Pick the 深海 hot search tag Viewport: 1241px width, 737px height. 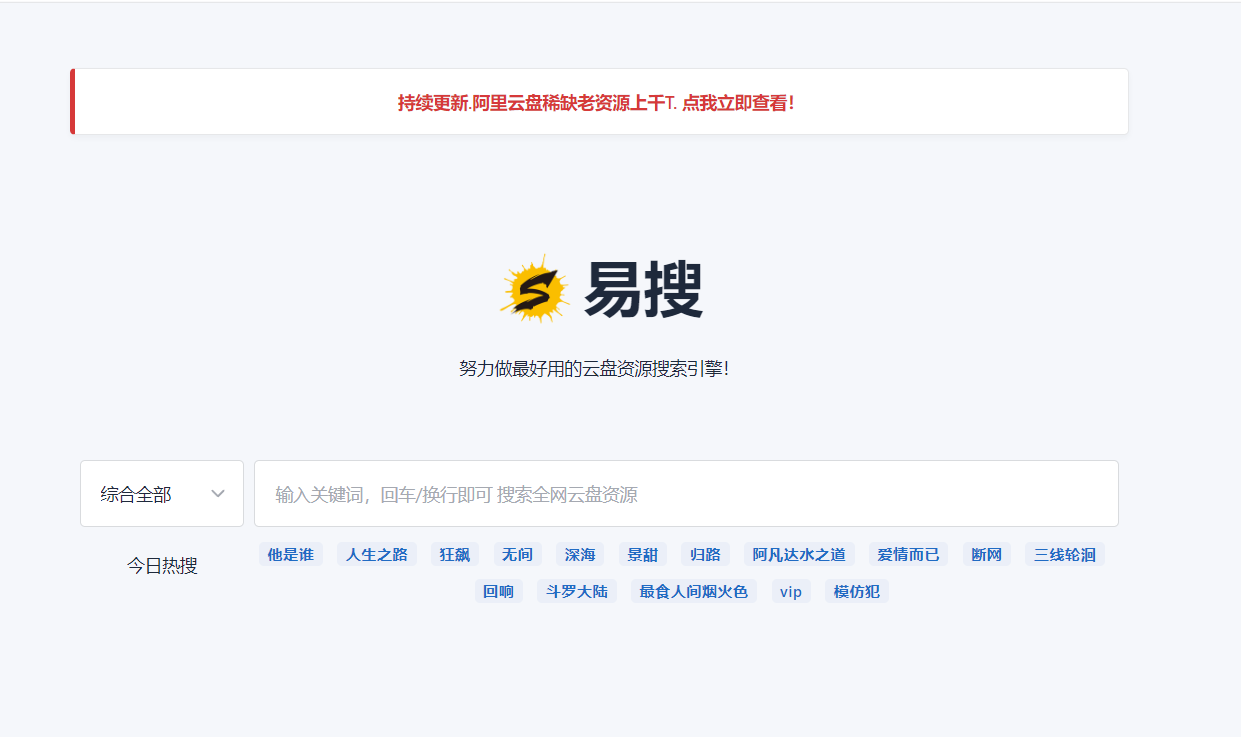(x=580, y=554)
